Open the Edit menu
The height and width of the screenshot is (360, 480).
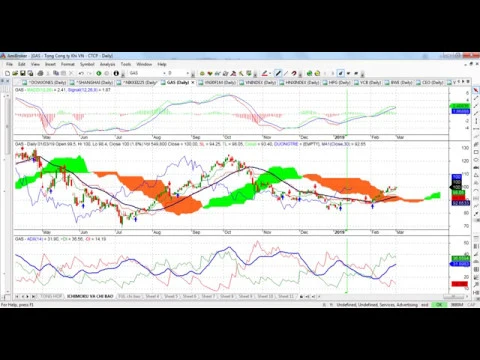pos(22,64)
